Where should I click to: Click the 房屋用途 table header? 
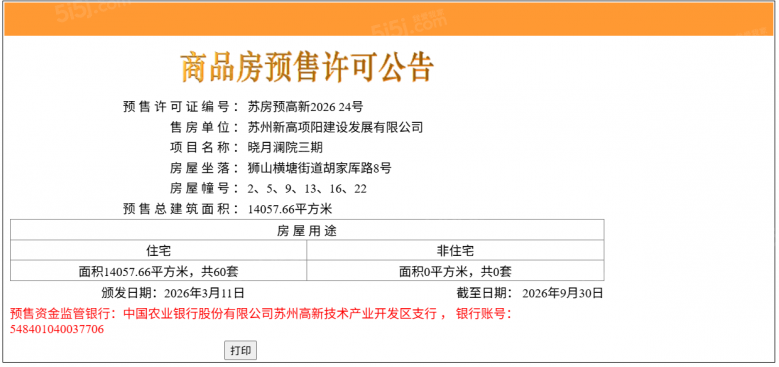[x=307, y=230]
